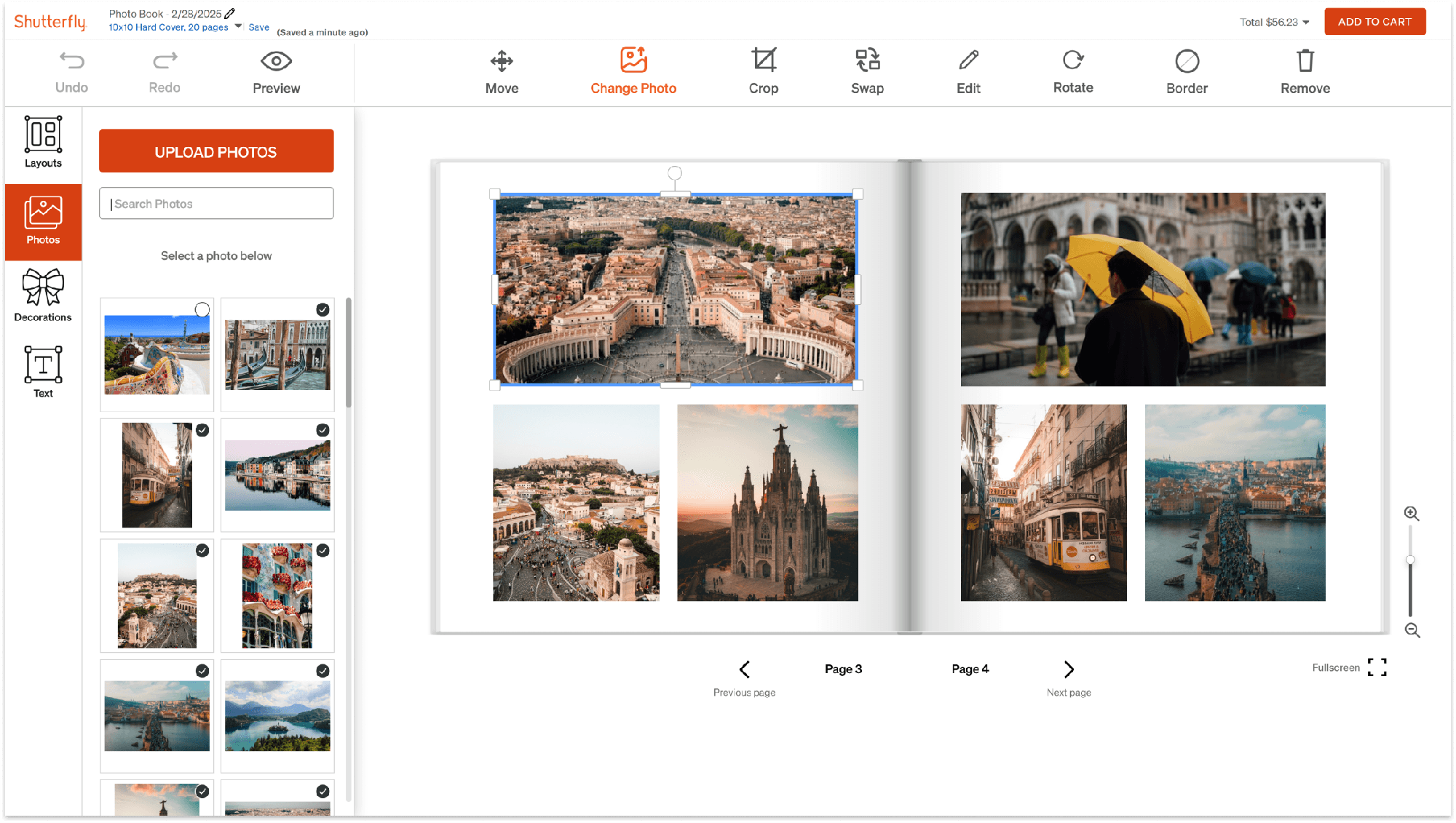Toggle the checkmark on Casa Batlló flowers thumbnail
Image resolution: width=1456 pixels, height=823 pixels.
pos(323,551)
